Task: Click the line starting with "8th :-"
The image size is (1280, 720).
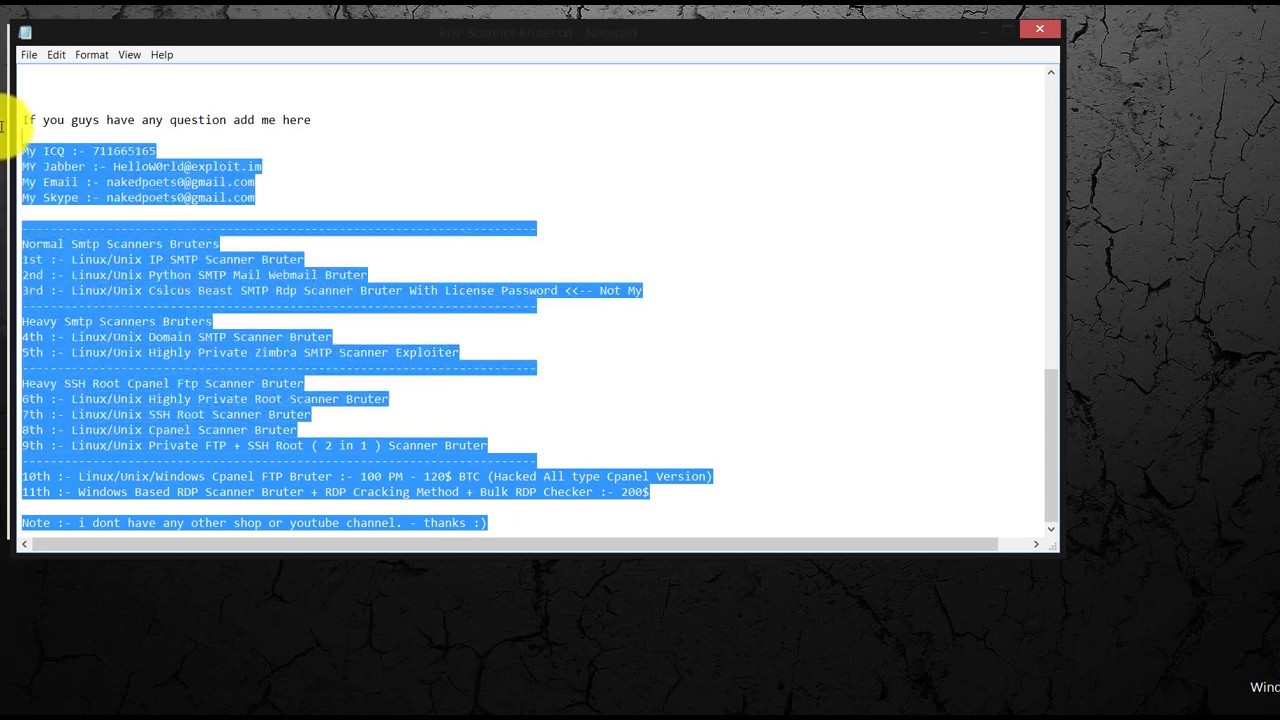Action: tap(159, 430)
